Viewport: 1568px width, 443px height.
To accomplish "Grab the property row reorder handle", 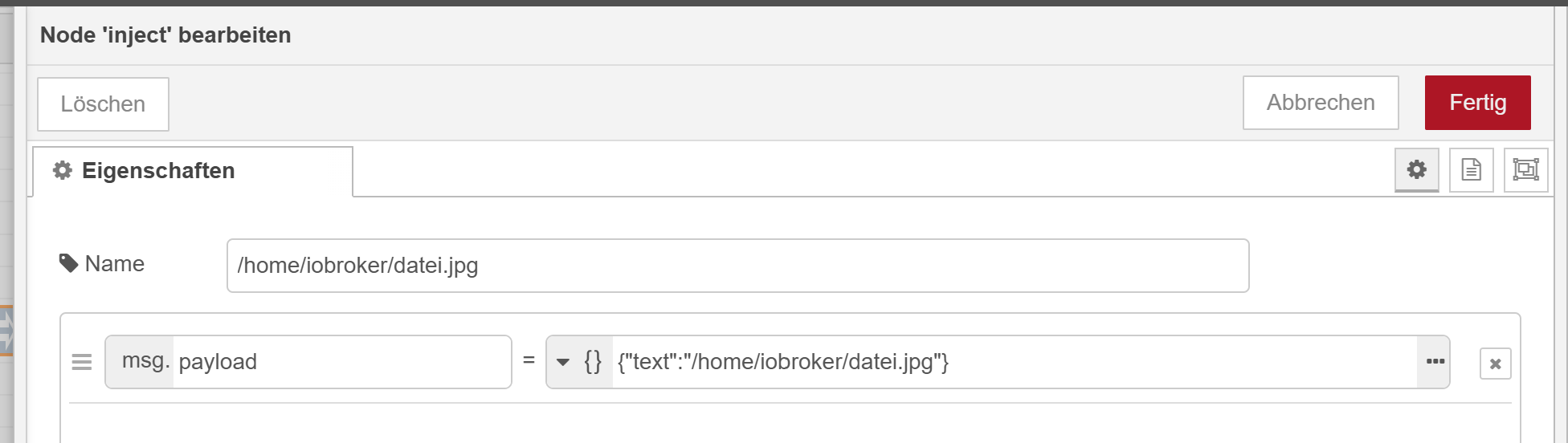I will [x=82, y=363].
